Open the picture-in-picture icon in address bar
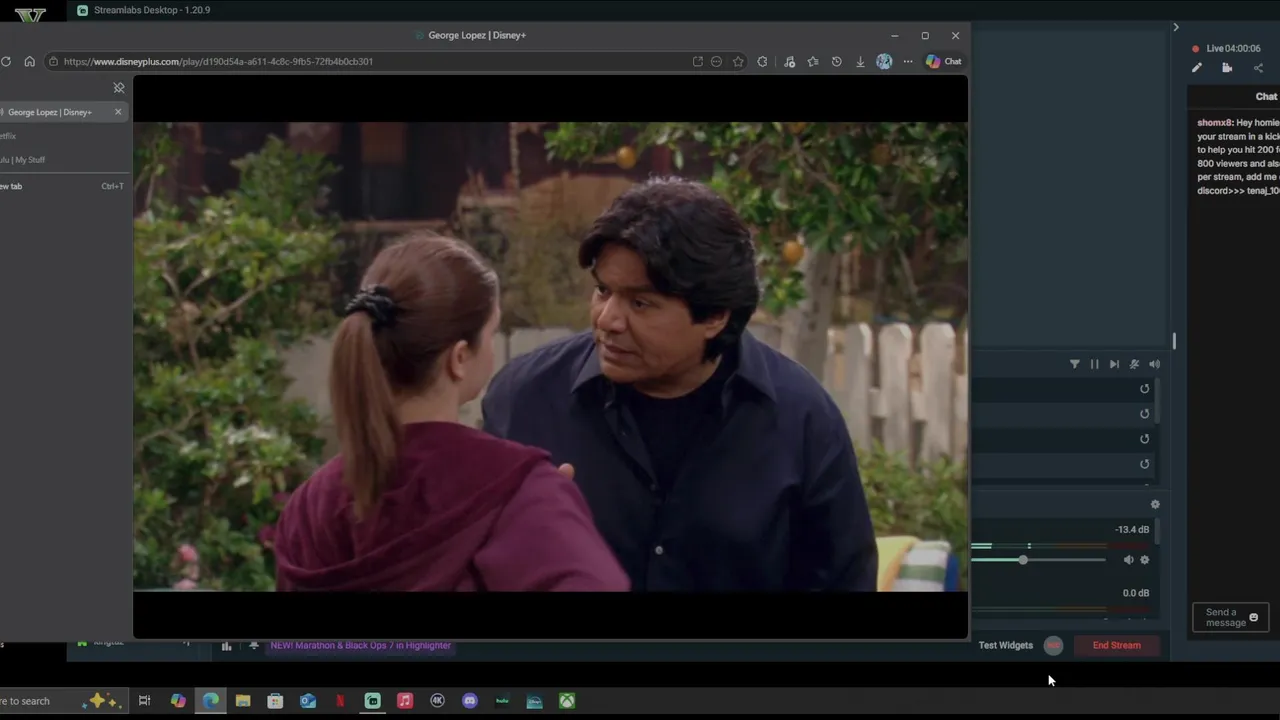Image resolution: width=1280 pixels, height=720 pixels. 697,61
